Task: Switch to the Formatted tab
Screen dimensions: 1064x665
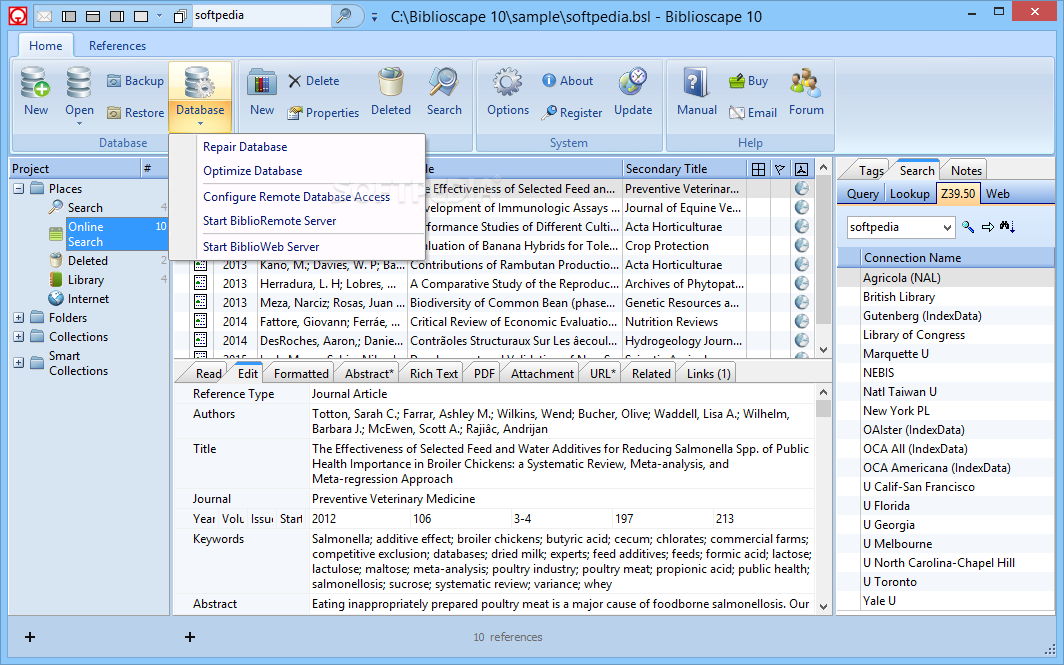Action: tap(301, 373)
